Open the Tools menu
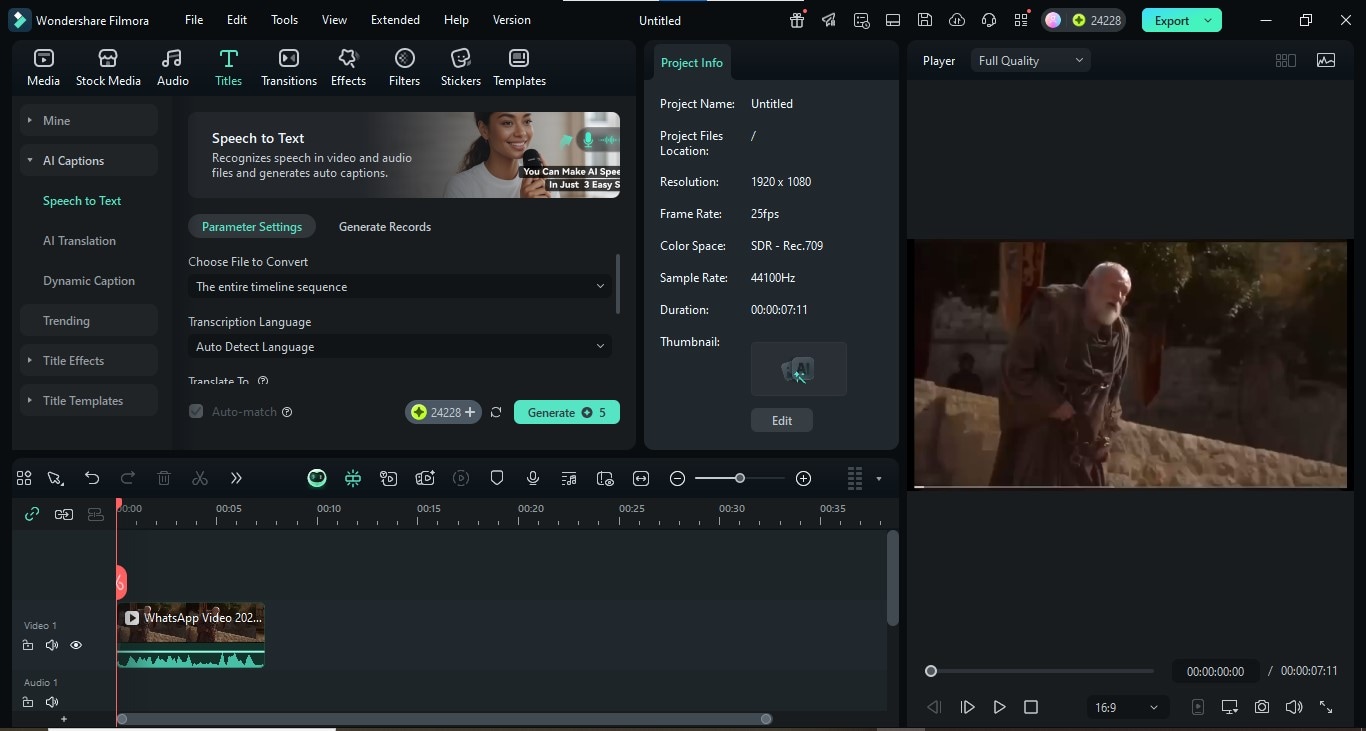The width and height of the screenshot is (1366, 731). click(x=284, y=20)
